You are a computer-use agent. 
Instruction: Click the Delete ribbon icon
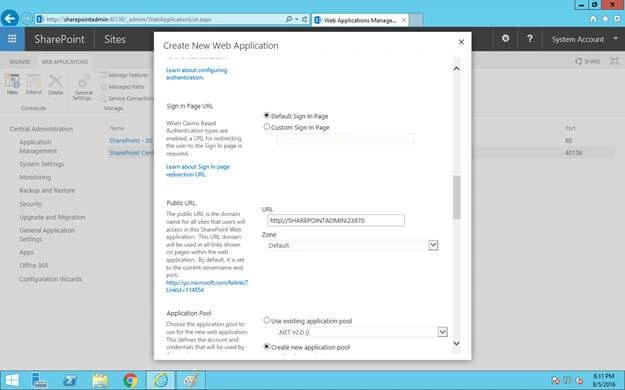tap(55, 84)
